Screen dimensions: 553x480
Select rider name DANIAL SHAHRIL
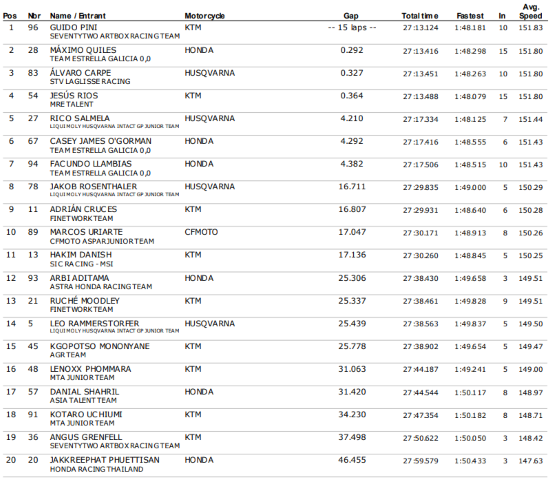coord(84,392)
